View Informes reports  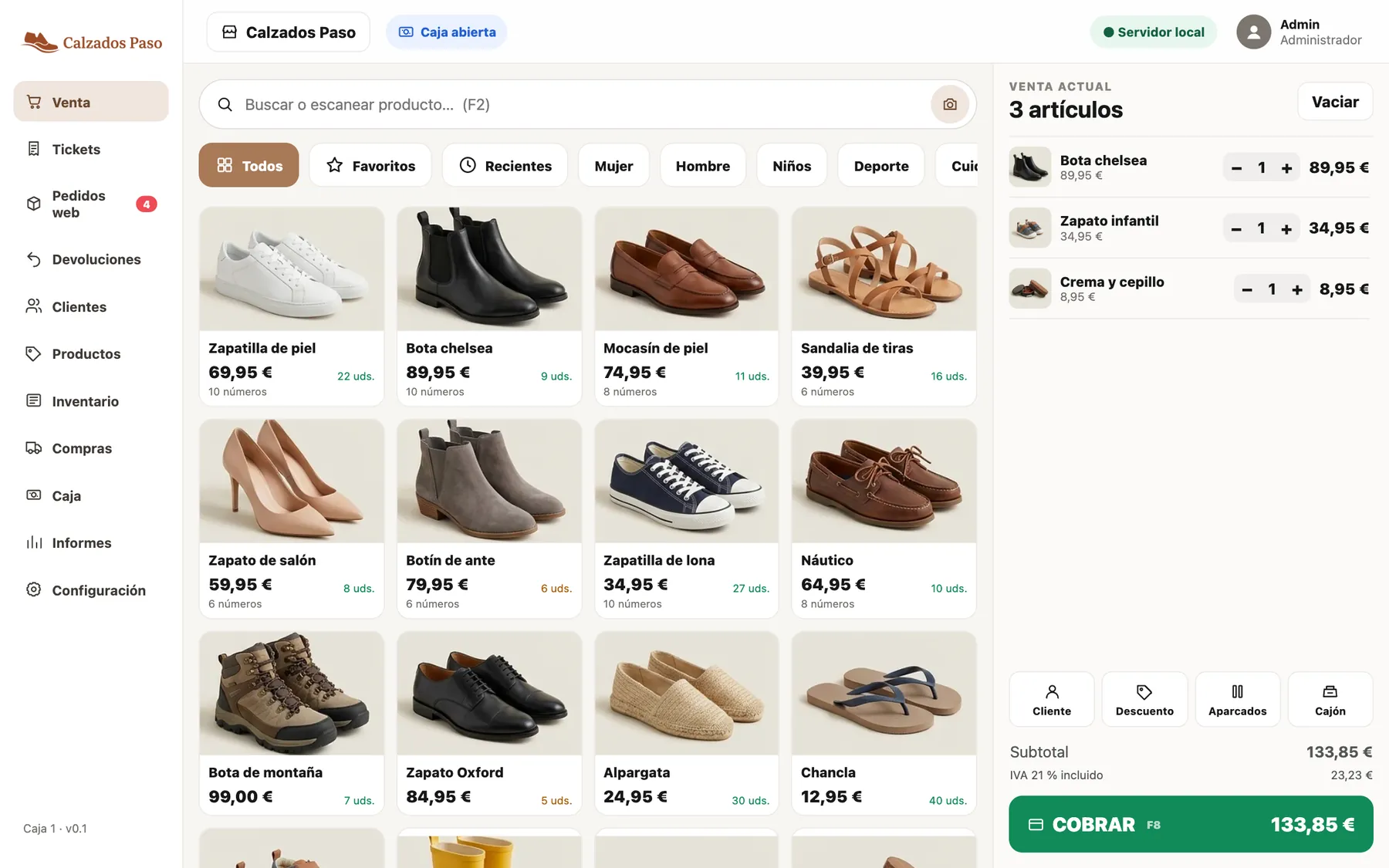point(91,542)
